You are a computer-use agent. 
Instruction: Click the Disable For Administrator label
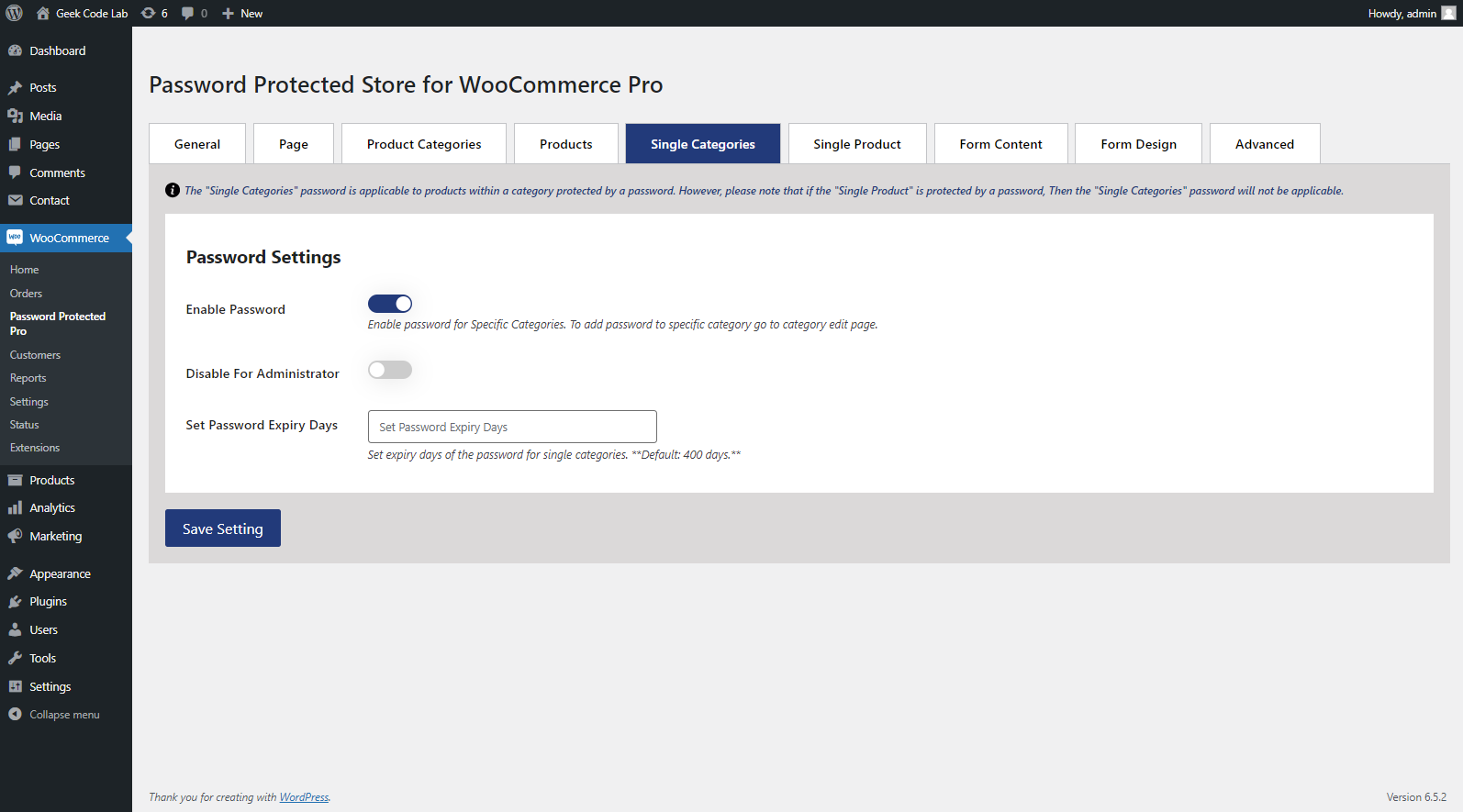(x=262, y=373)
